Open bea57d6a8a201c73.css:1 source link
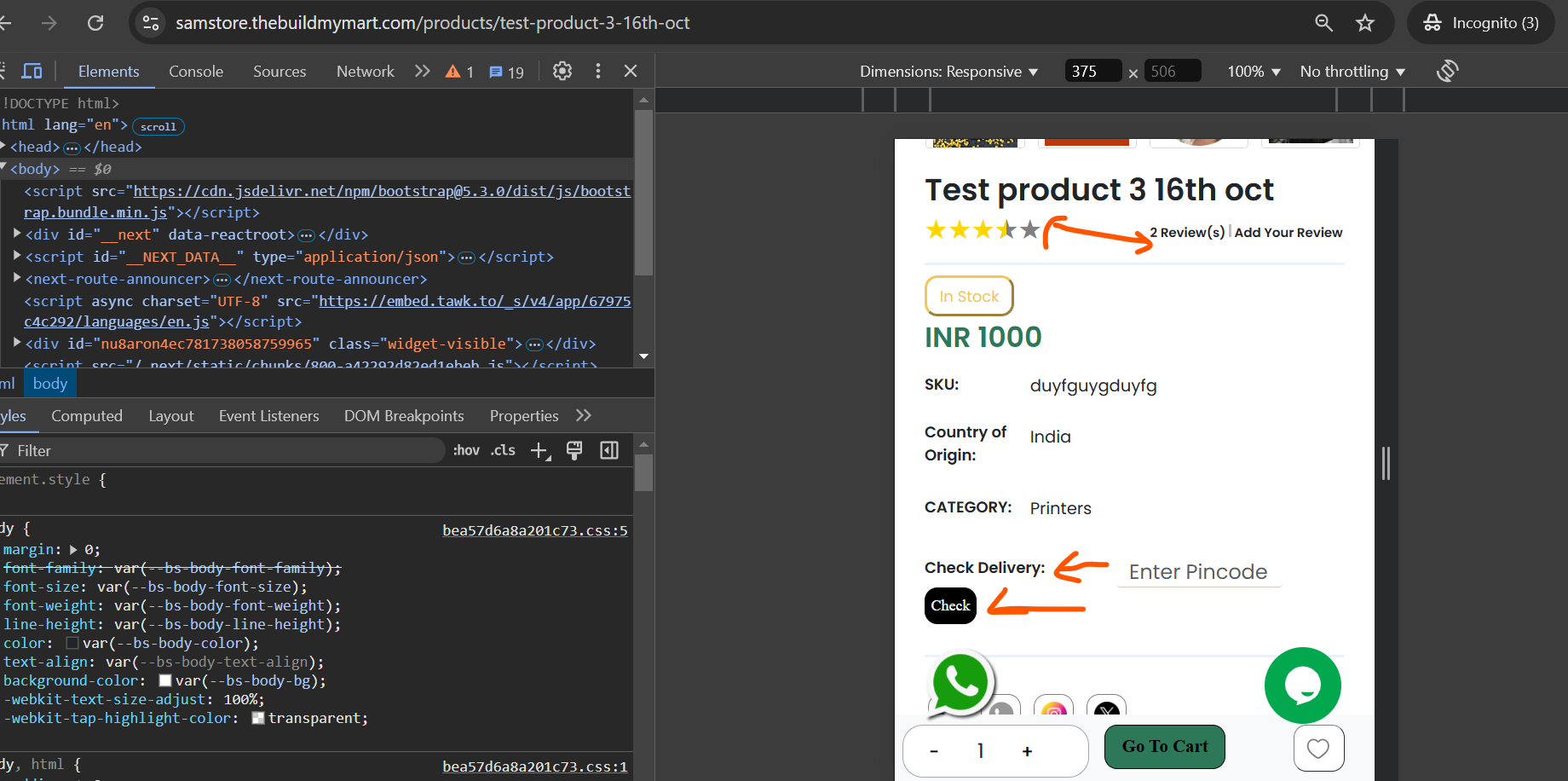1568x781 pixels. (535, 767)
